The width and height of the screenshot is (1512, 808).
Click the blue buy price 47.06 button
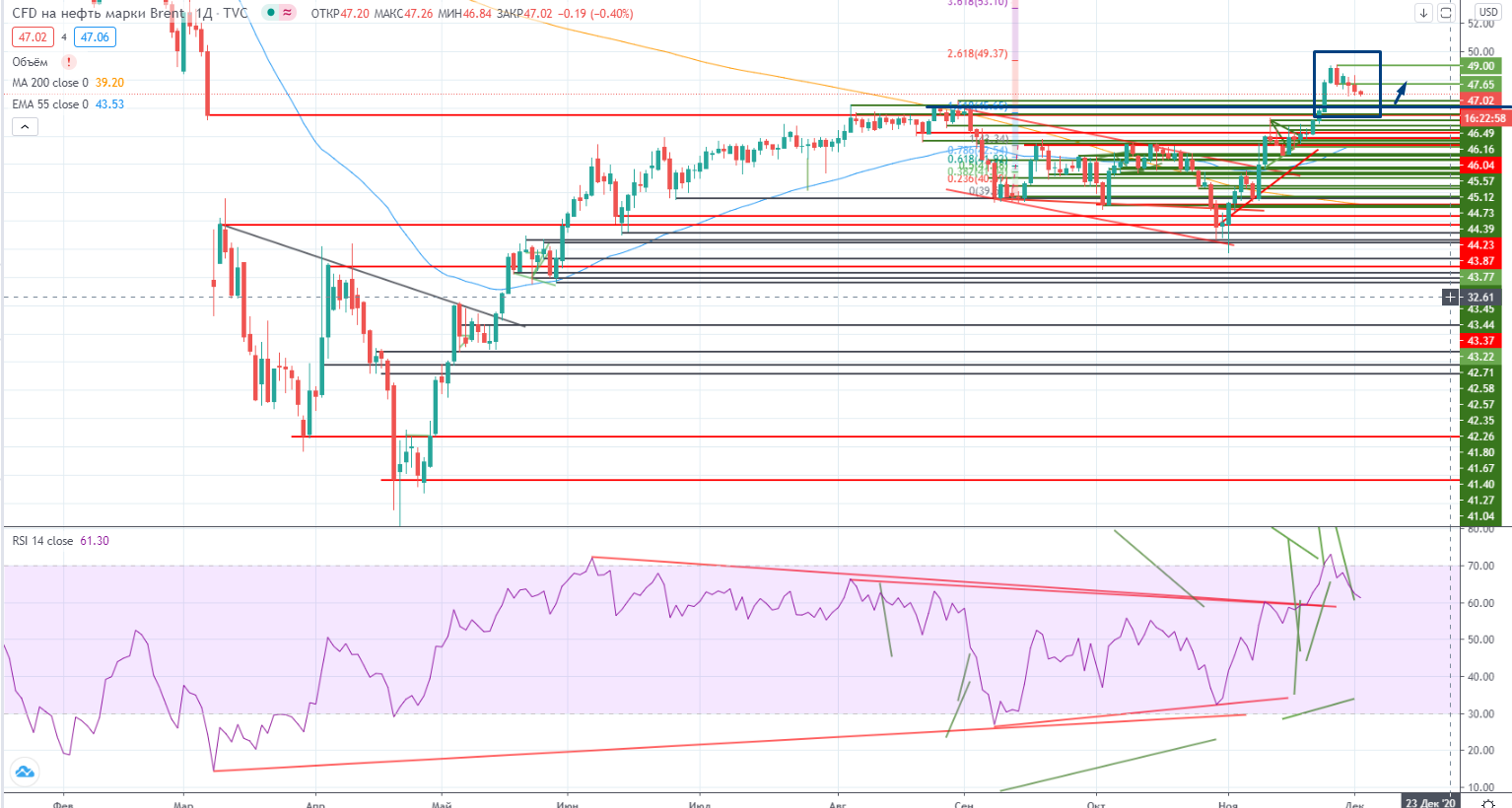coord(95,37)
